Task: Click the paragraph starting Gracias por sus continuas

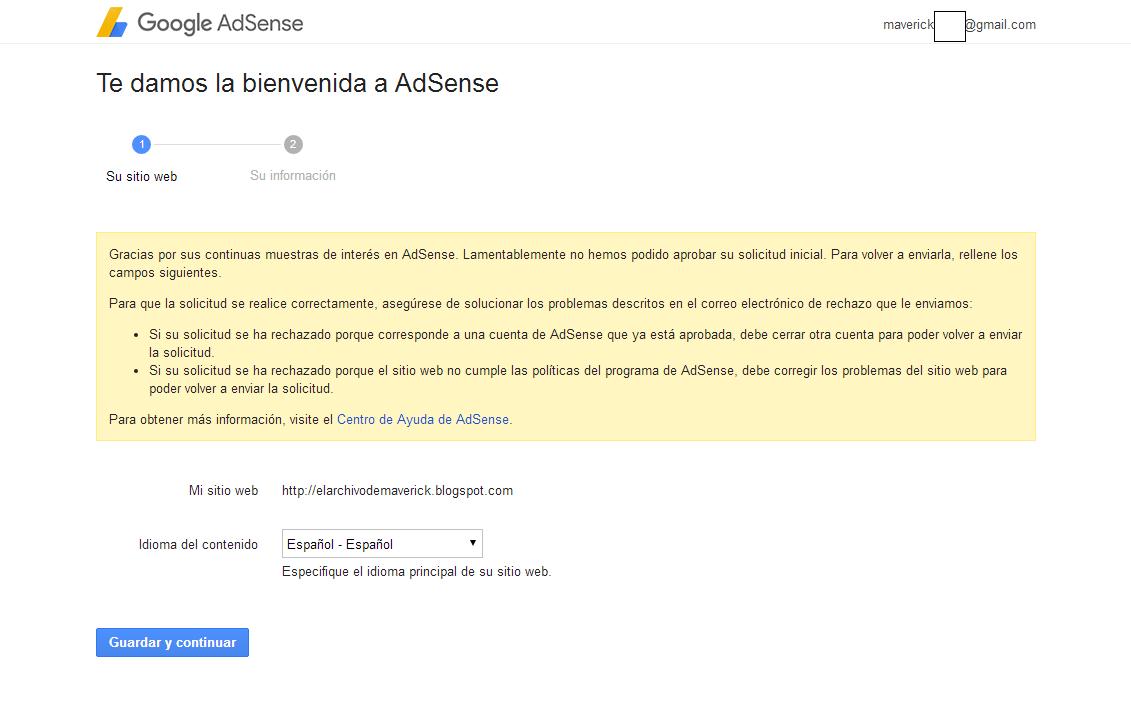Action: tap(563, 263)
